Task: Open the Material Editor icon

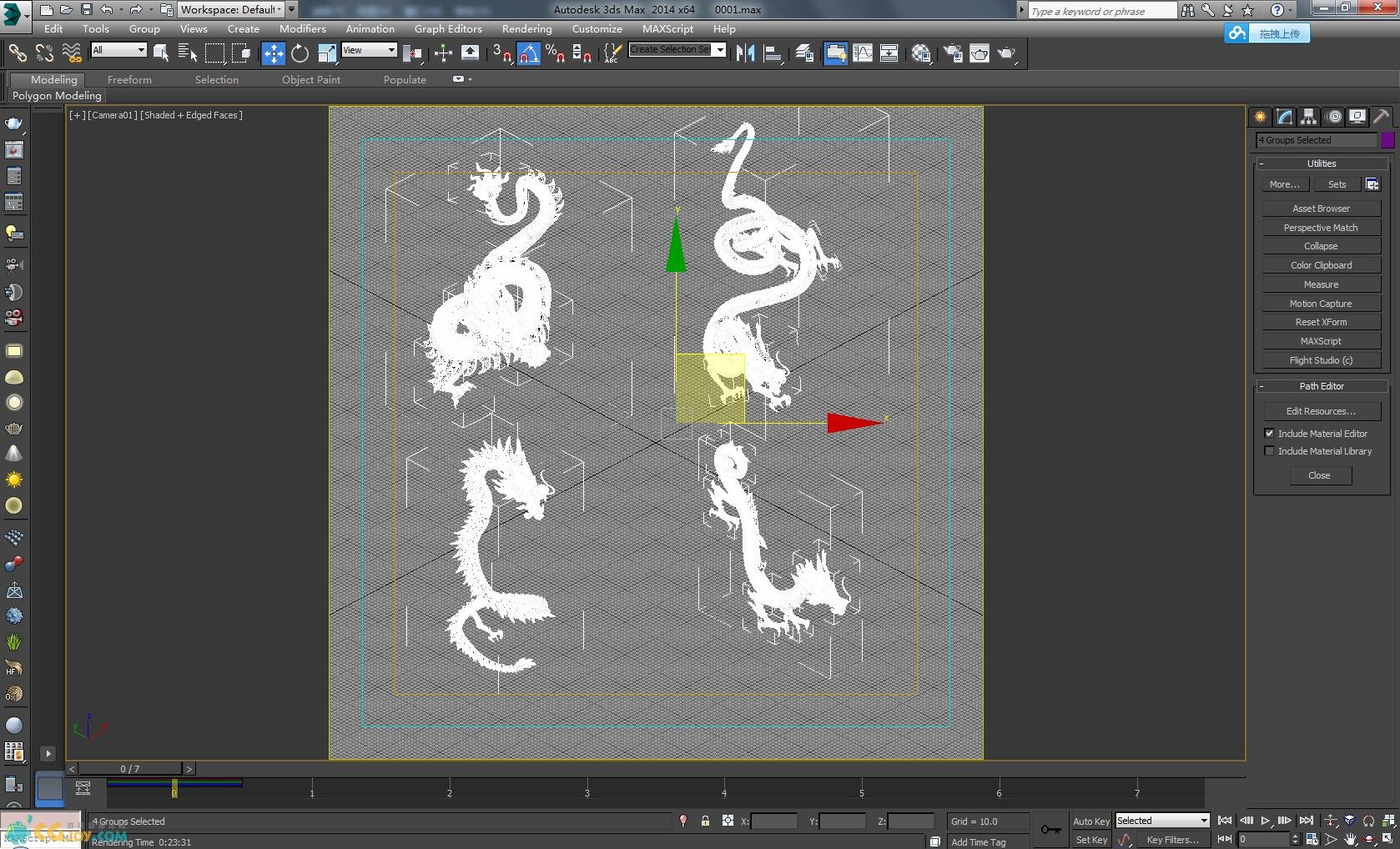Action: click(x=921, y=53)
